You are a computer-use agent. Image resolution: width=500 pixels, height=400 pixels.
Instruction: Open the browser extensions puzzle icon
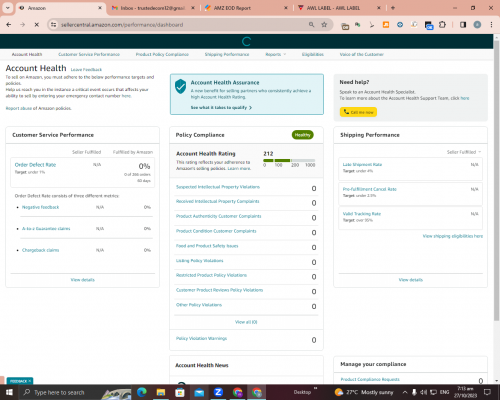(x=442, y=25)
